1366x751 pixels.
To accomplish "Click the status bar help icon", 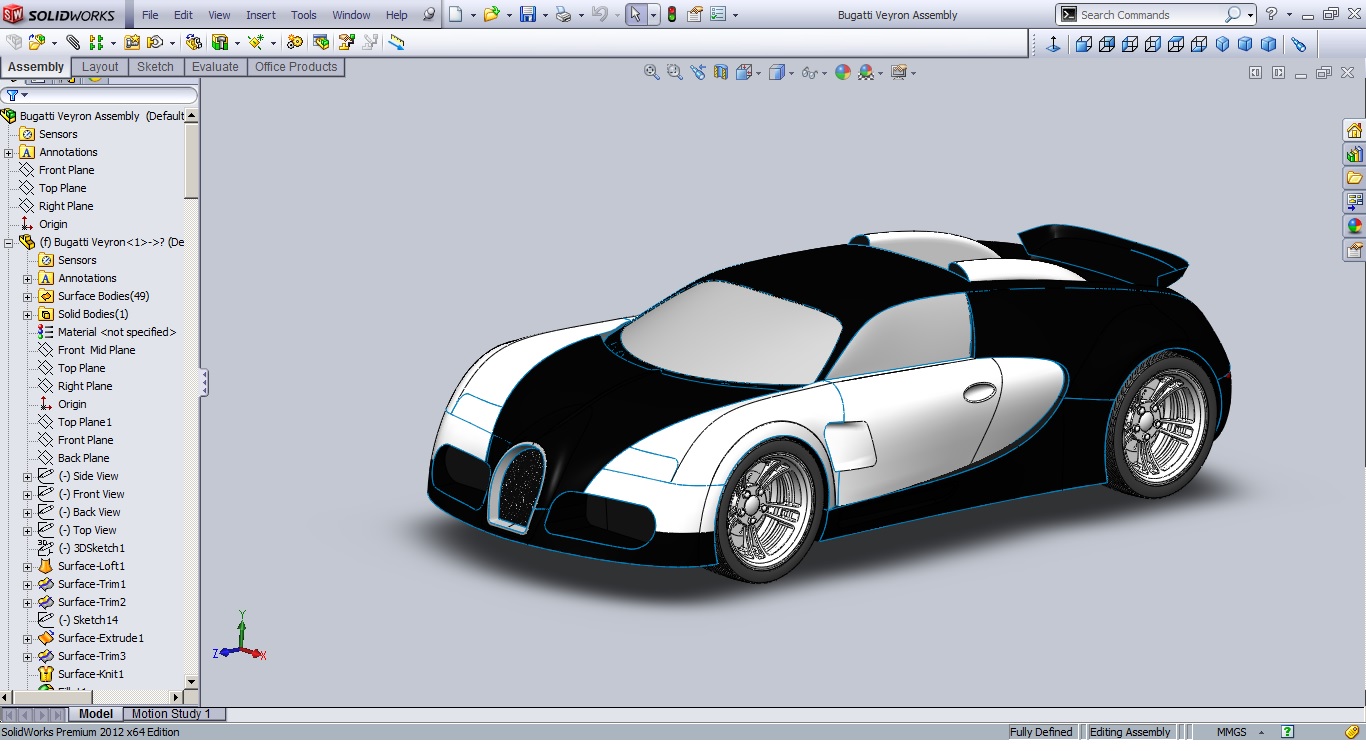I will coord(1288,732).
